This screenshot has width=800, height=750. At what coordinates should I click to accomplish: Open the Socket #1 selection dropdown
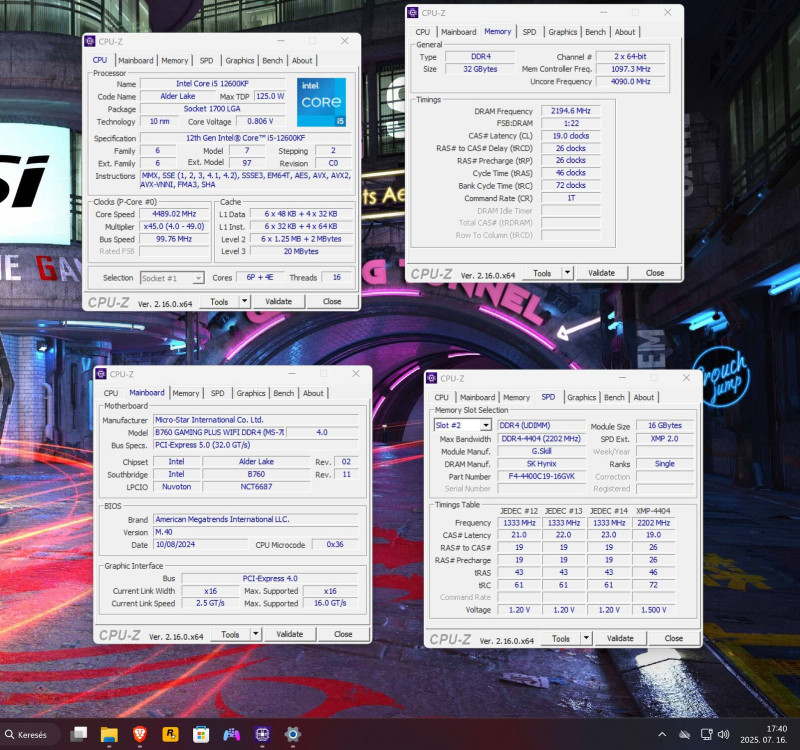pyautogui.click(x=172, y=278)
